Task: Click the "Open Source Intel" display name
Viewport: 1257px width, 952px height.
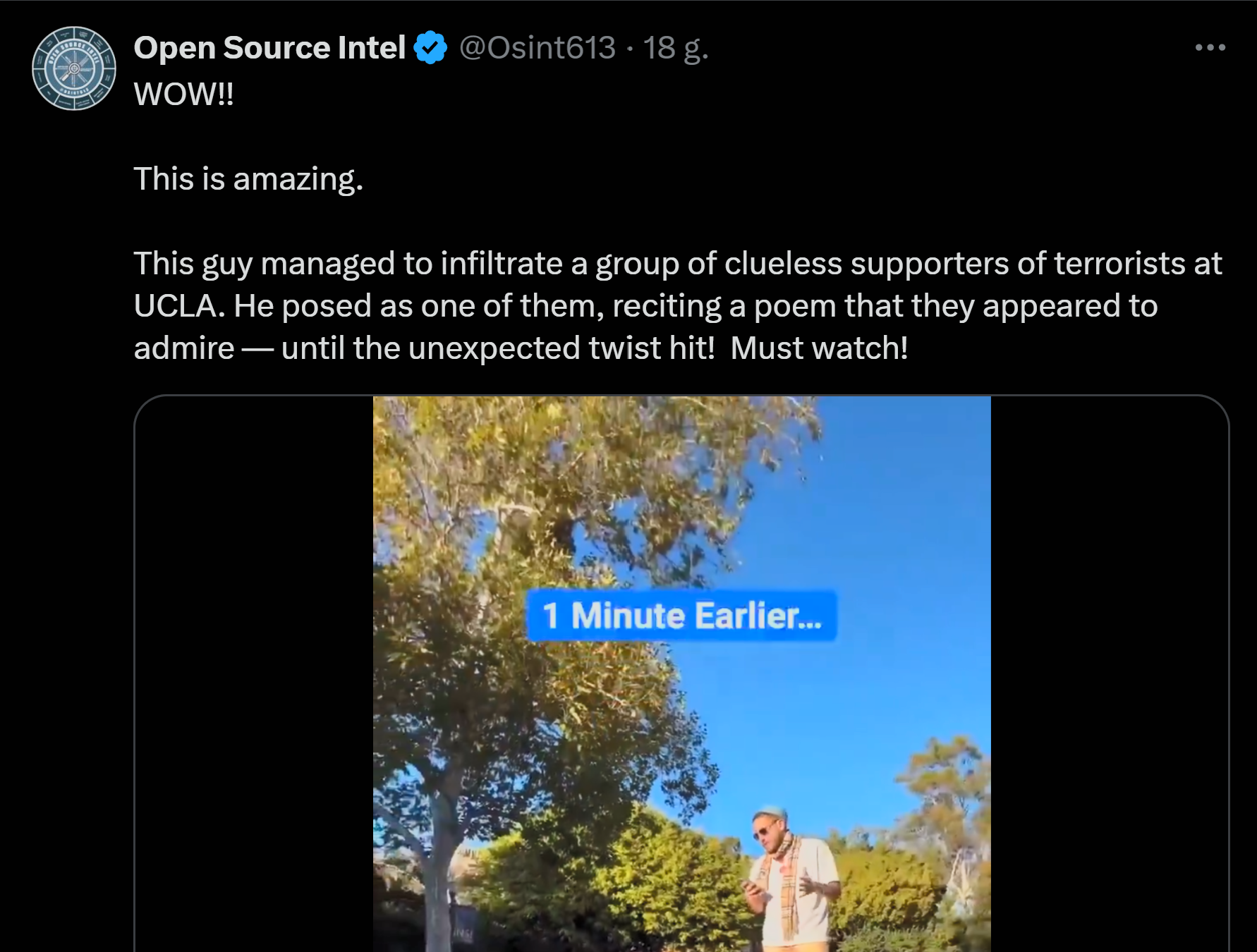Action: tap(269, 48)
